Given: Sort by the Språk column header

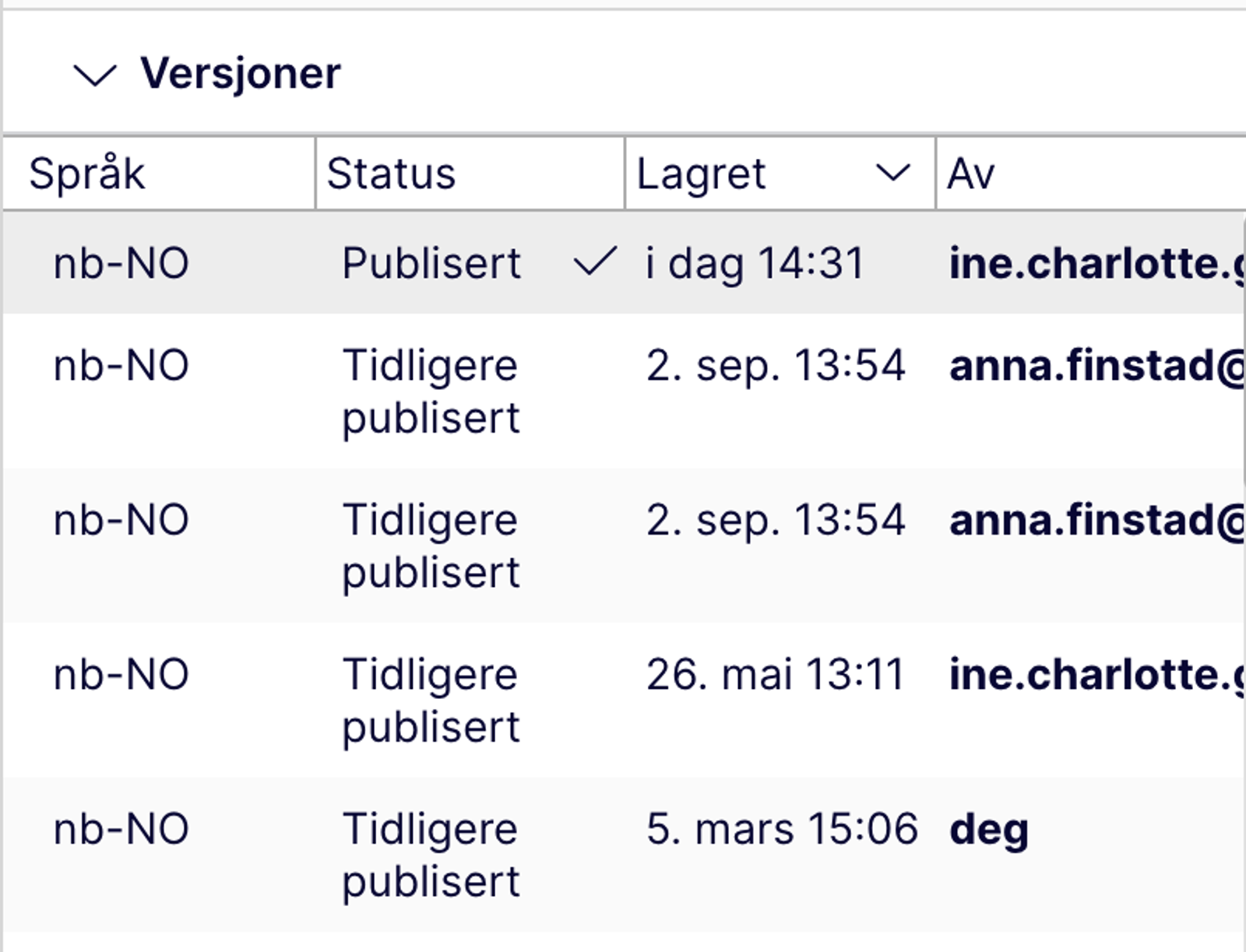Looking at the screenshot, I should [x=87, y=174].
